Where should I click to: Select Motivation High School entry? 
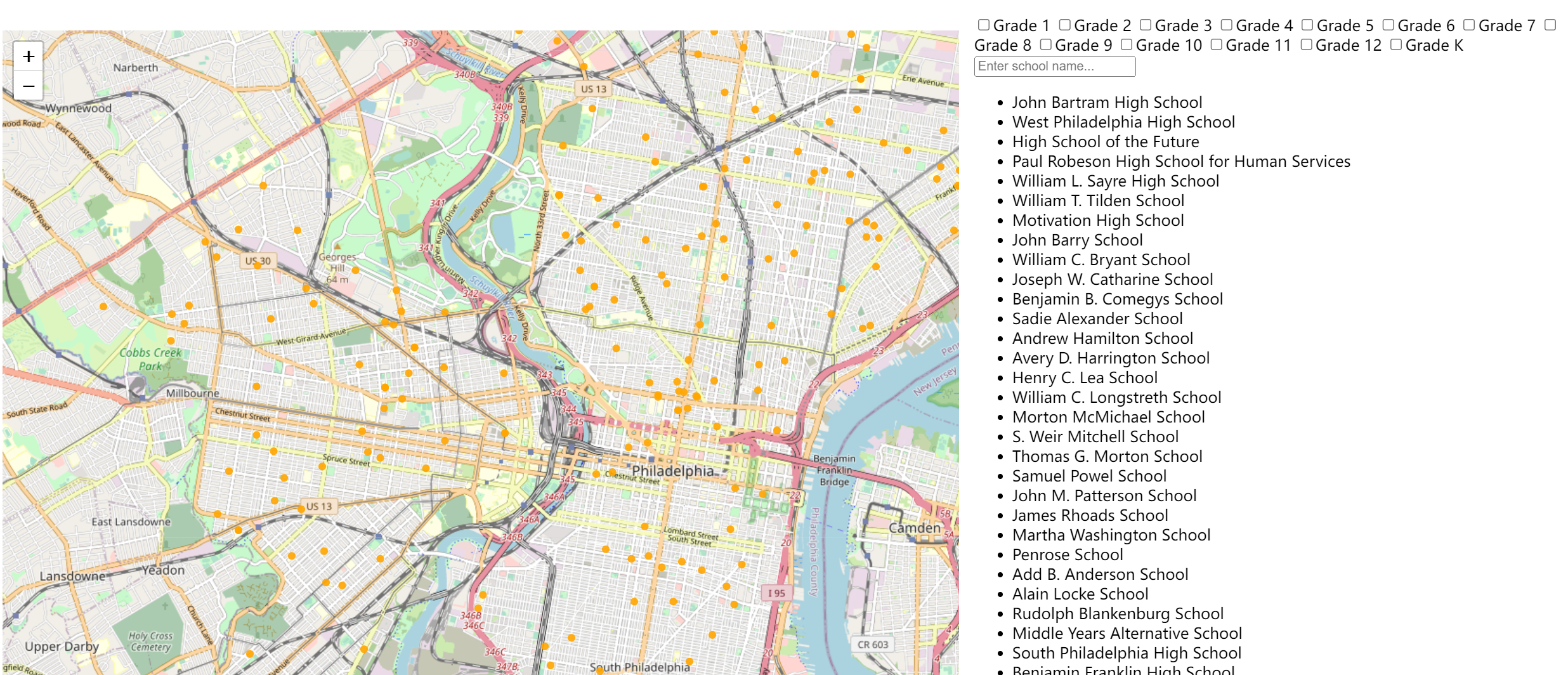1098,220
